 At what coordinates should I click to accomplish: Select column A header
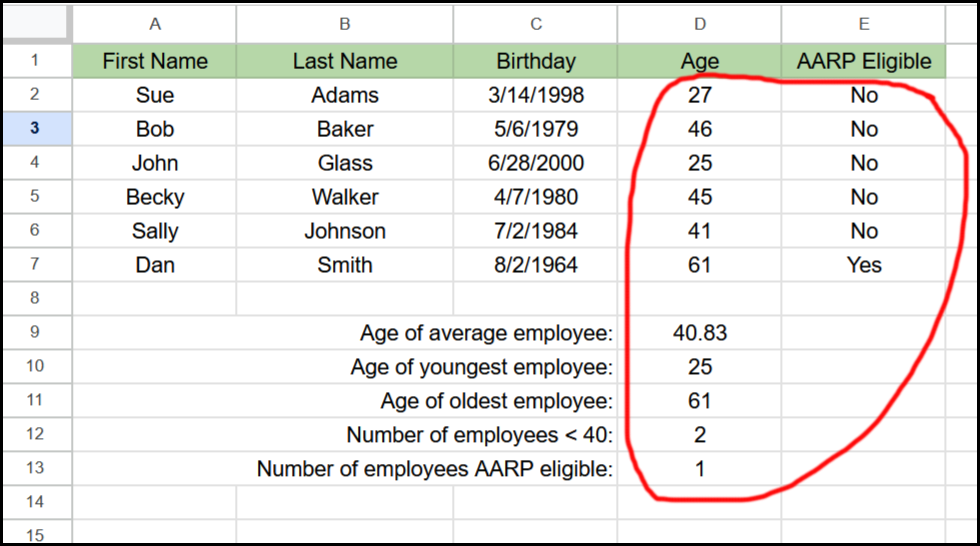pos(154,24)
